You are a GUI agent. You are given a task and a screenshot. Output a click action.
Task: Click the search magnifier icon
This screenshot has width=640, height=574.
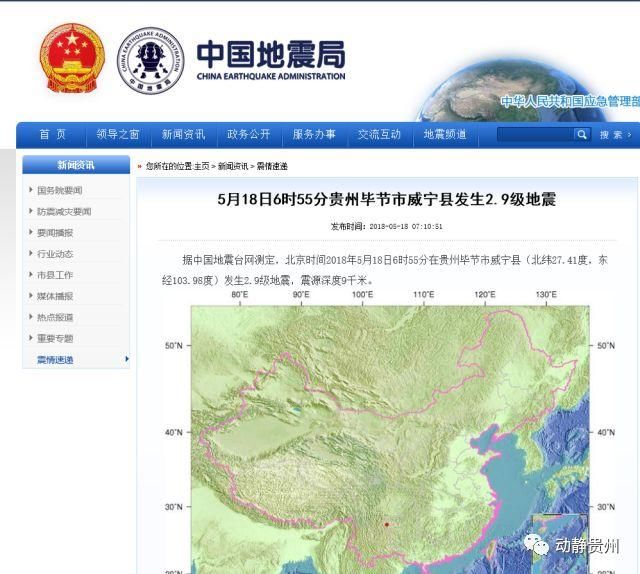click(582, 134)
